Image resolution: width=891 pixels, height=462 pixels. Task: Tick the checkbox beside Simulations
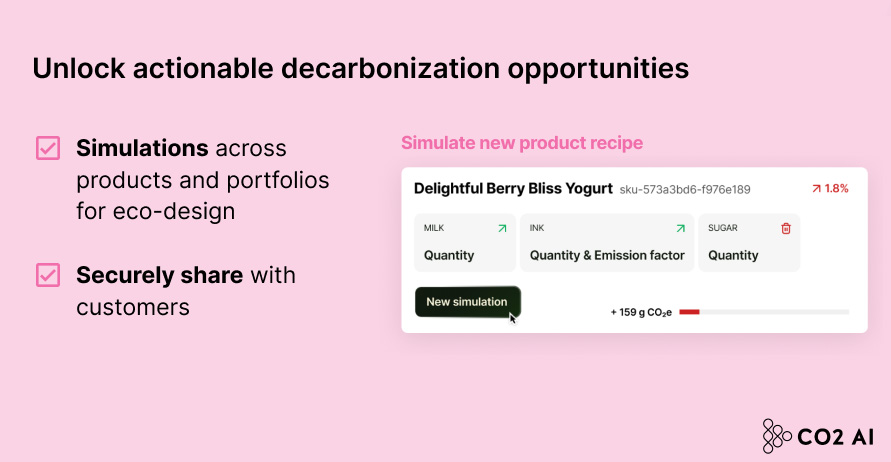(48, 148)
